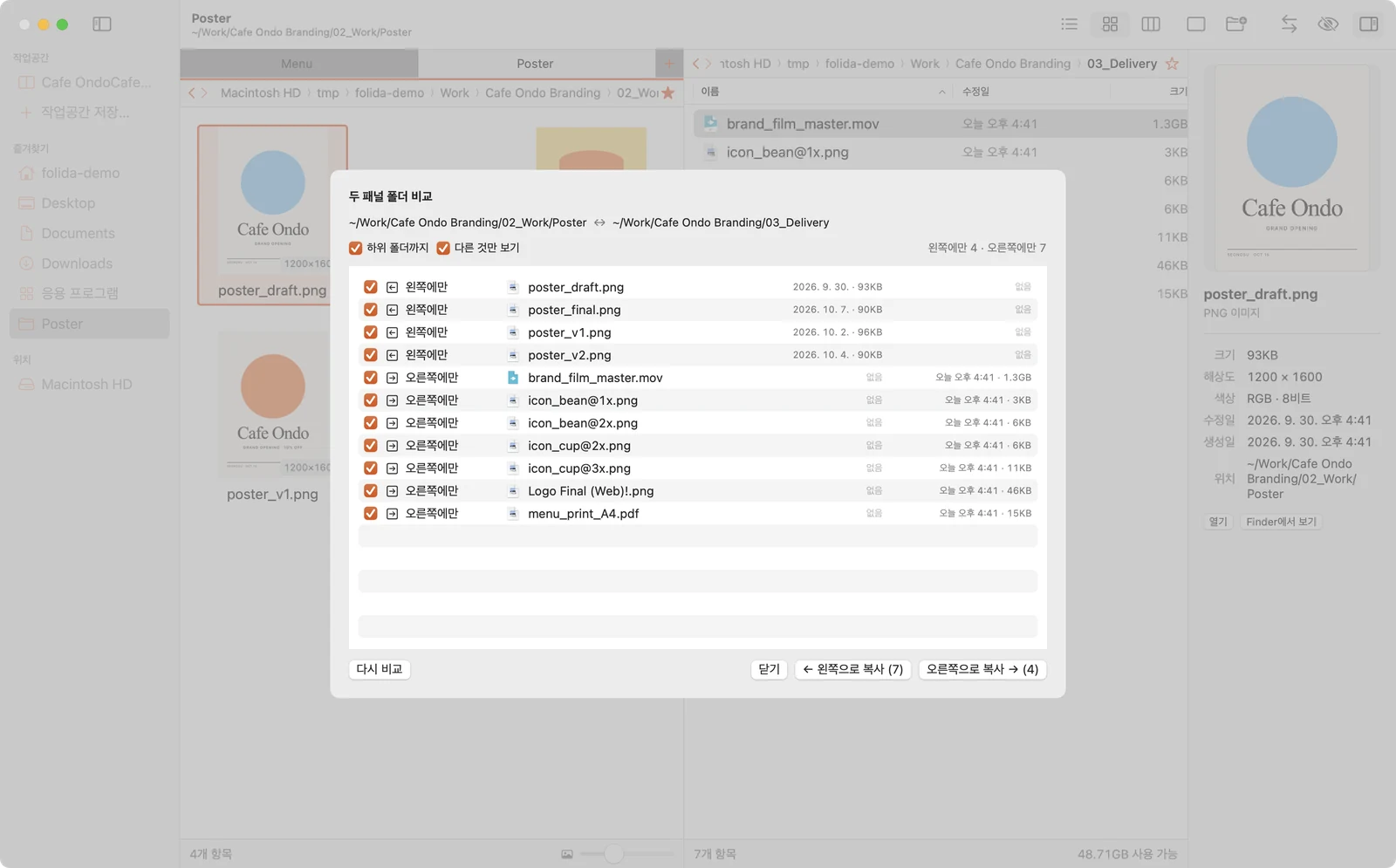
Task: Click favorite star in right path bar
Action: click(x=1172, y=64)
